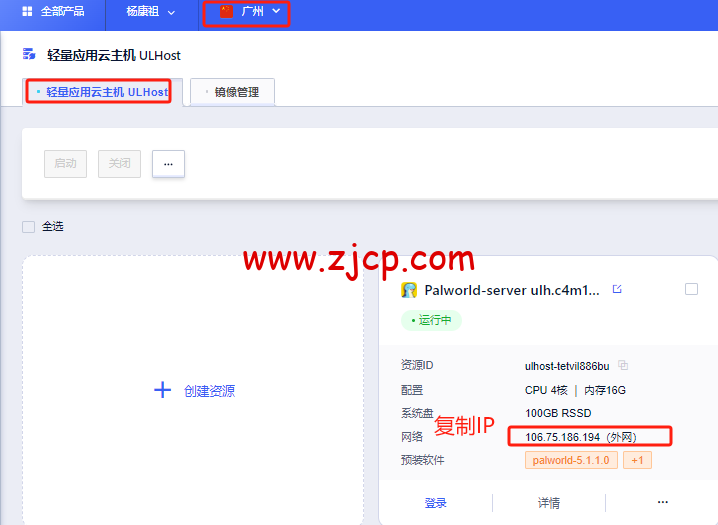Open toolbar more actions ellipsis button

(x=169, y=164)
